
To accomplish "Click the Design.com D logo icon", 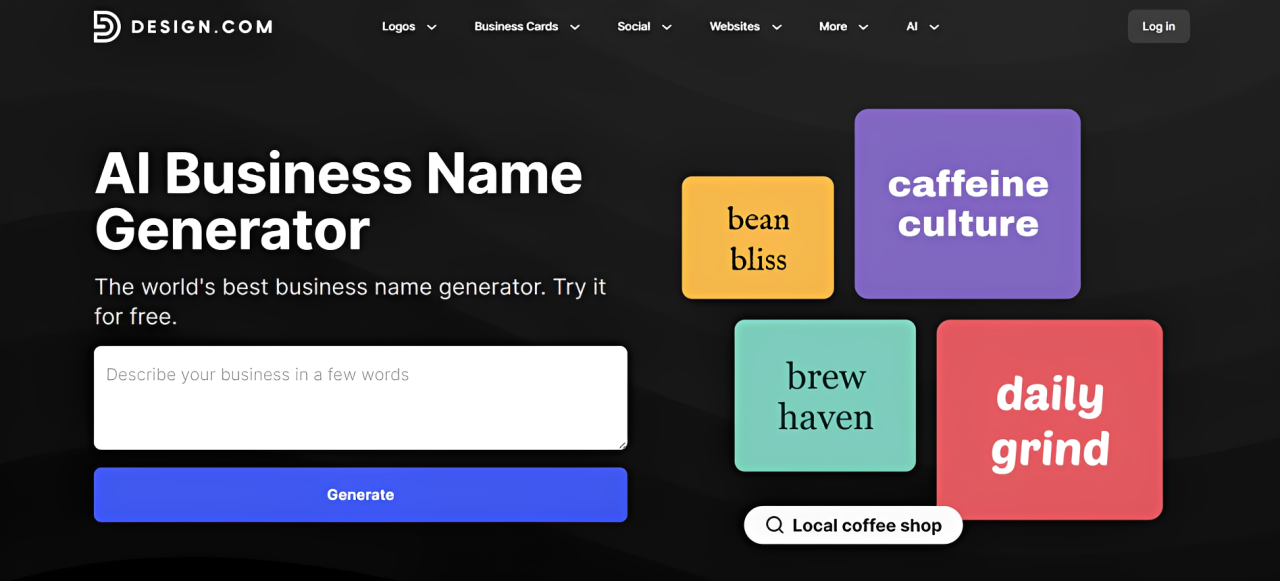I will pos(107,27).
